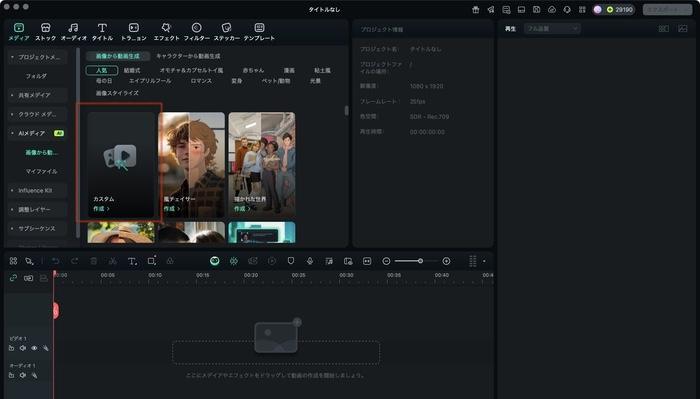Click the media panel vertical scrollbar

(x=346, y=110)
